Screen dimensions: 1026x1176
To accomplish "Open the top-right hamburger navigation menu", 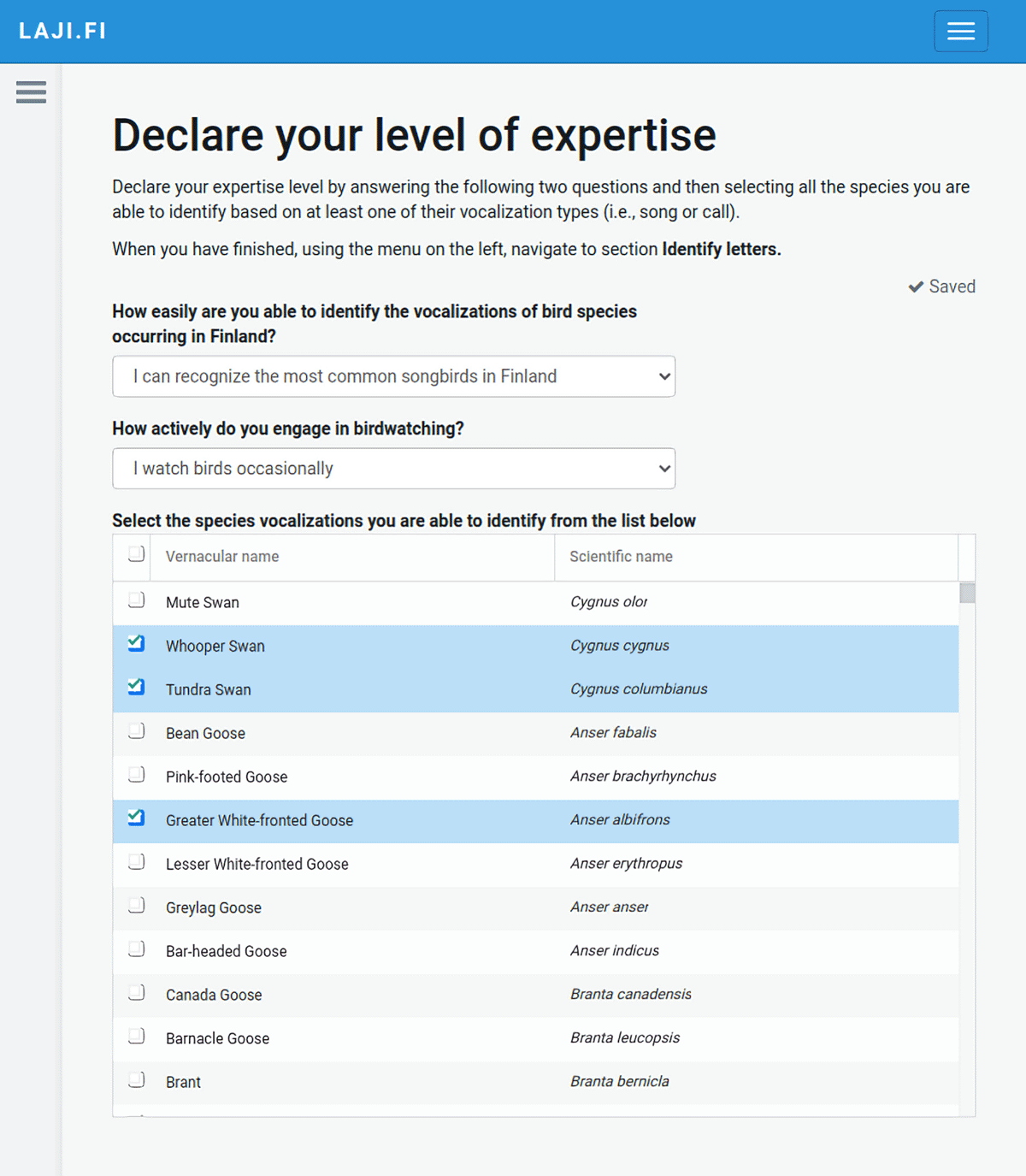I will click(x=960, y=32).
